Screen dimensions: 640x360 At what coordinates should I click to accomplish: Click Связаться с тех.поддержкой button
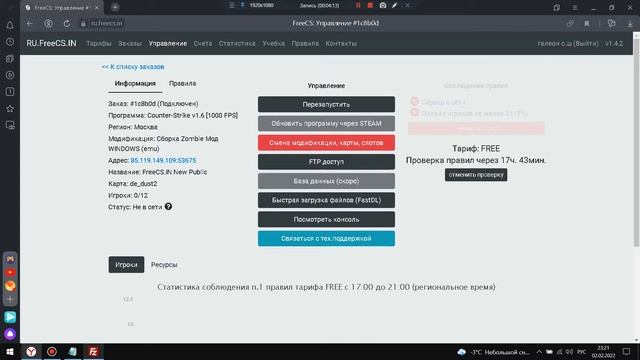click(x=326, y=238)
